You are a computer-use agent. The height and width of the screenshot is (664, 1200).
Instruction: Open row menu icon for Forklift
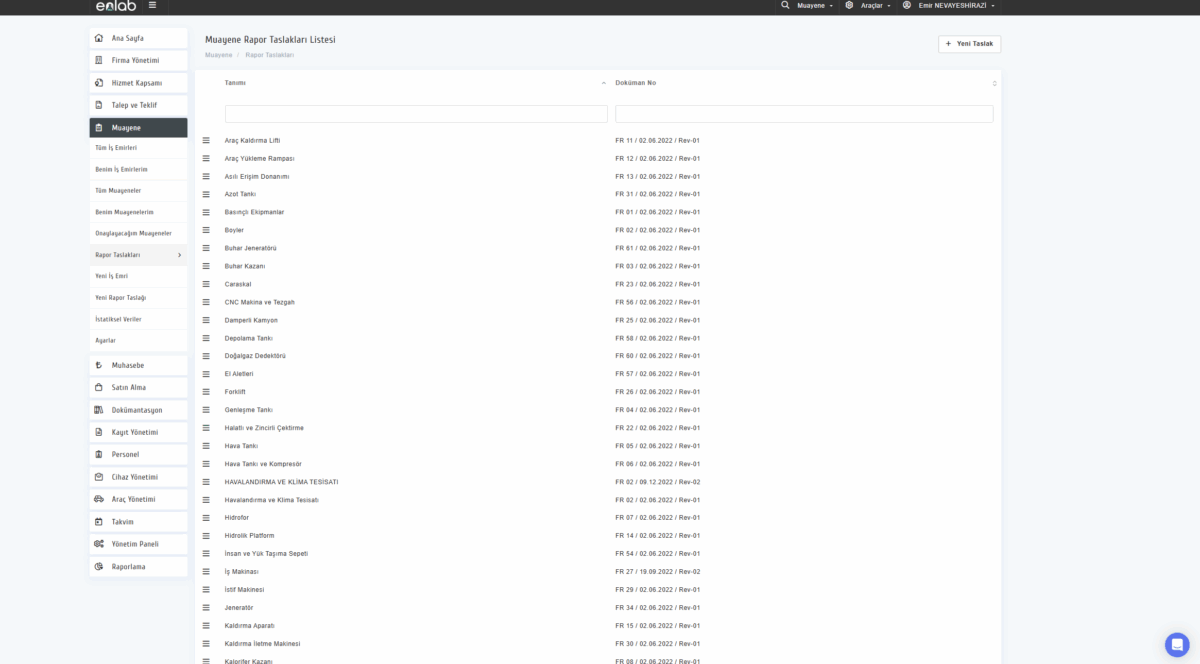(206, 392)
